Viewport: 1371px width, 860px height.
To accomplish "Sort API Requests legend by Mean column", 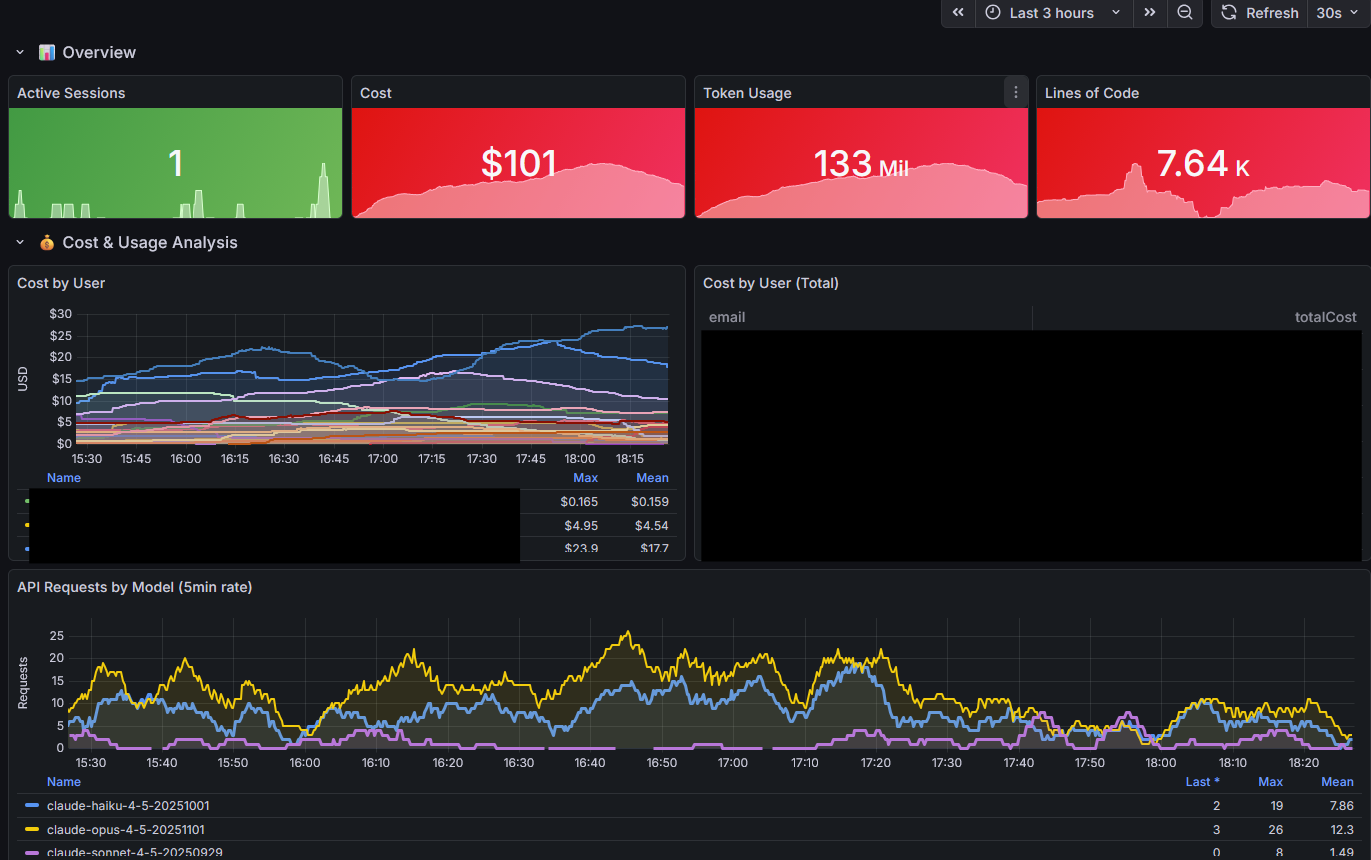I will (x=1337, y=782).
